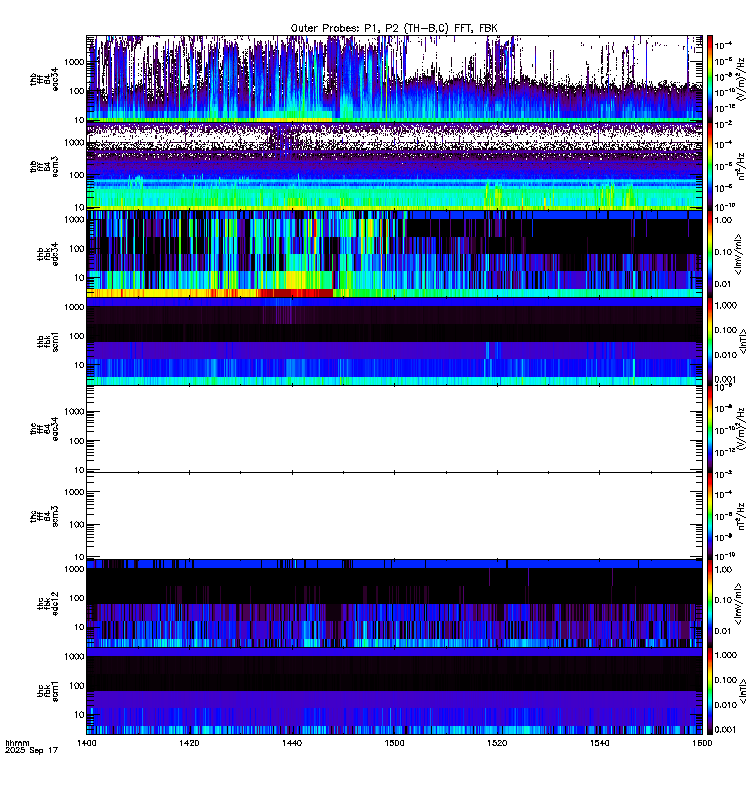
Task: Click the empty thc fff eac34 plot area
Action: tap(394, 429)
